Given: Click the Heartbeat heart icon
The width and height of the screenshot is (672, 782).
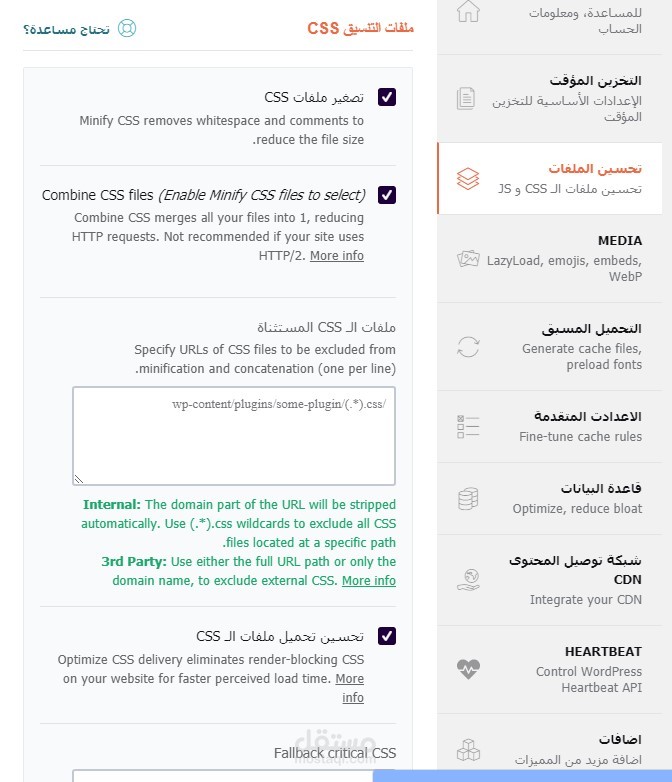Looking at the screenshot, I should 468,669.
